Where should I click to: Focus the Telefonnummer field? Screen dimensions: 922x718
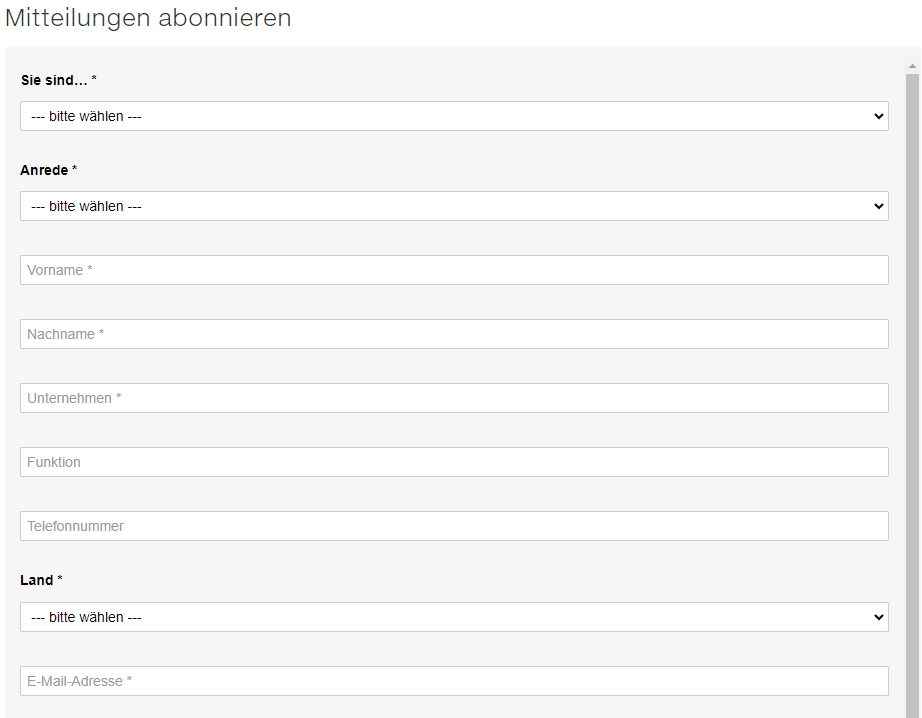[454, 526]
